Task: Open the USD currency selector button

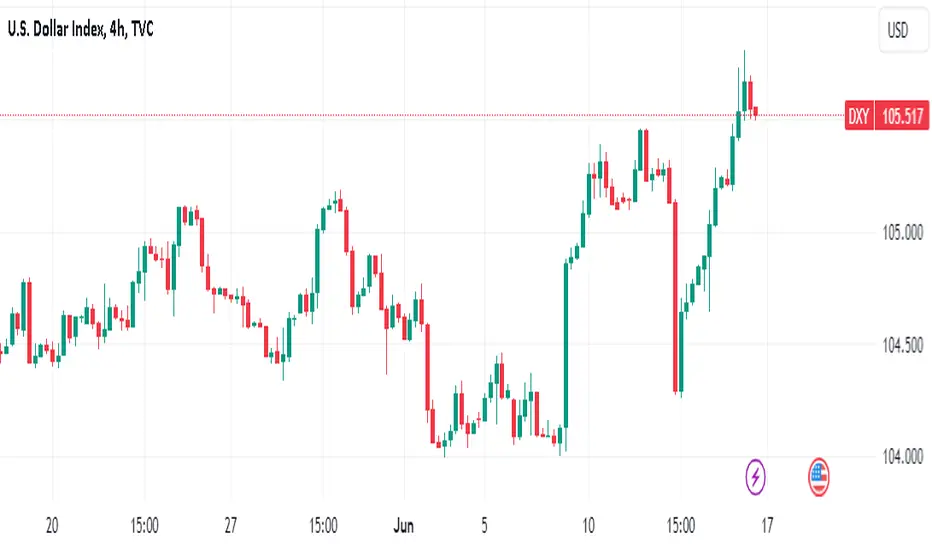Action: pyautogui.click(x=898, y=30)
